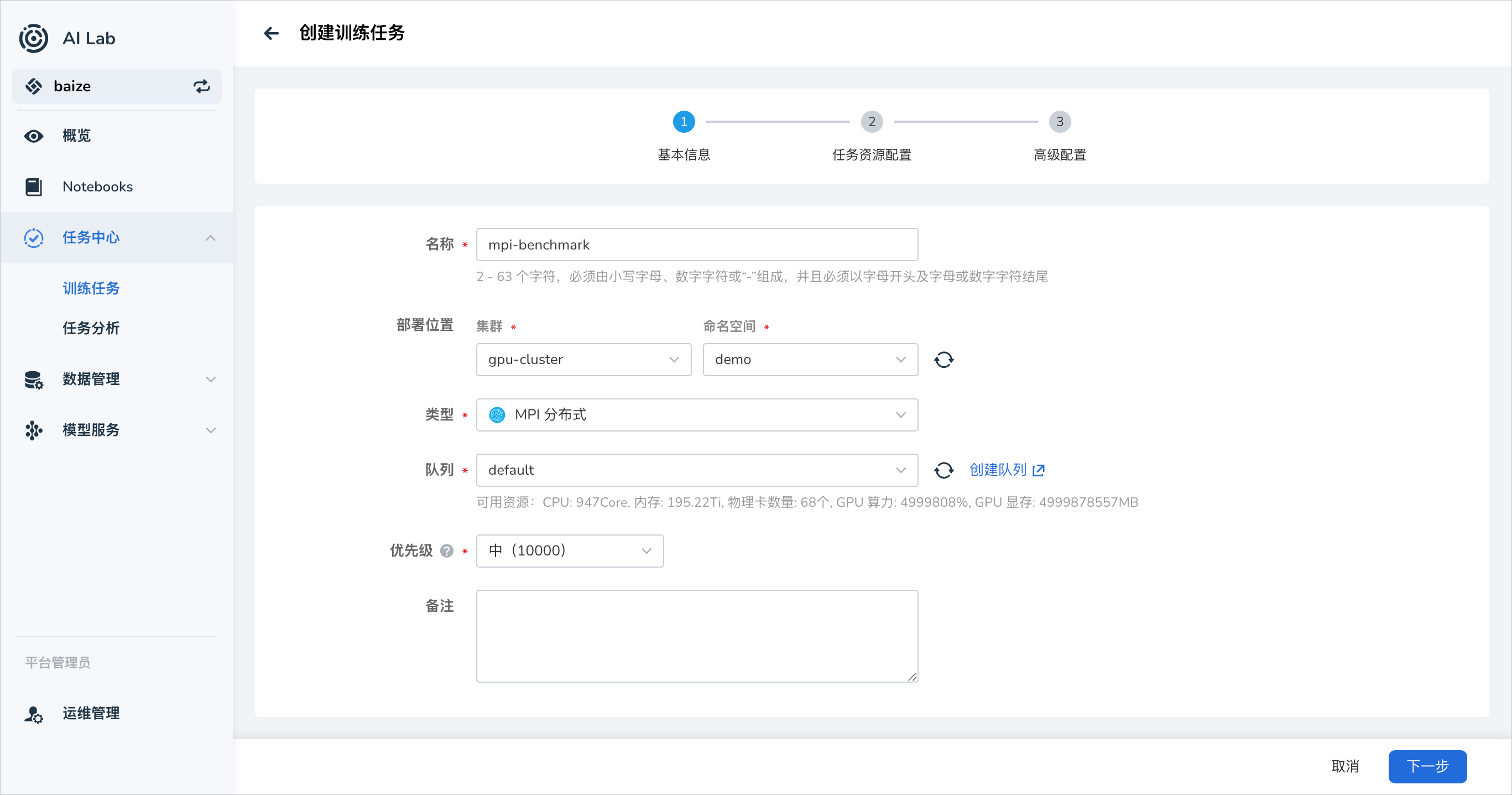Click the help icon next to 优先级
The width and height of the screenshot is (1512, 795).
click(x=447, y=550)
